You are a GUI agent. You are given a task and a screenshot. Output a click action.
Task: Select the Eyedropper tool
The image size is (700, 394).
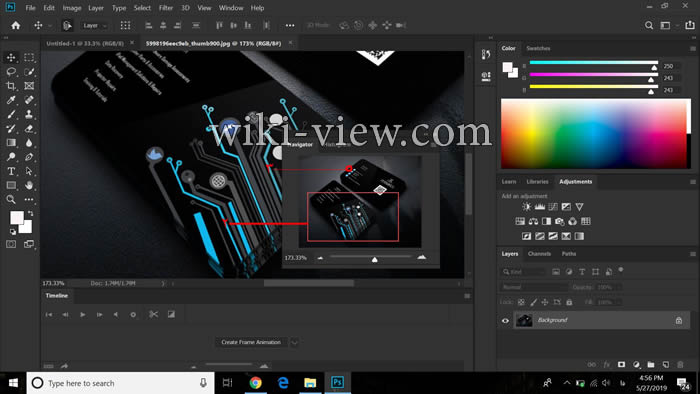pyautogui.click(x=11, y=100)
